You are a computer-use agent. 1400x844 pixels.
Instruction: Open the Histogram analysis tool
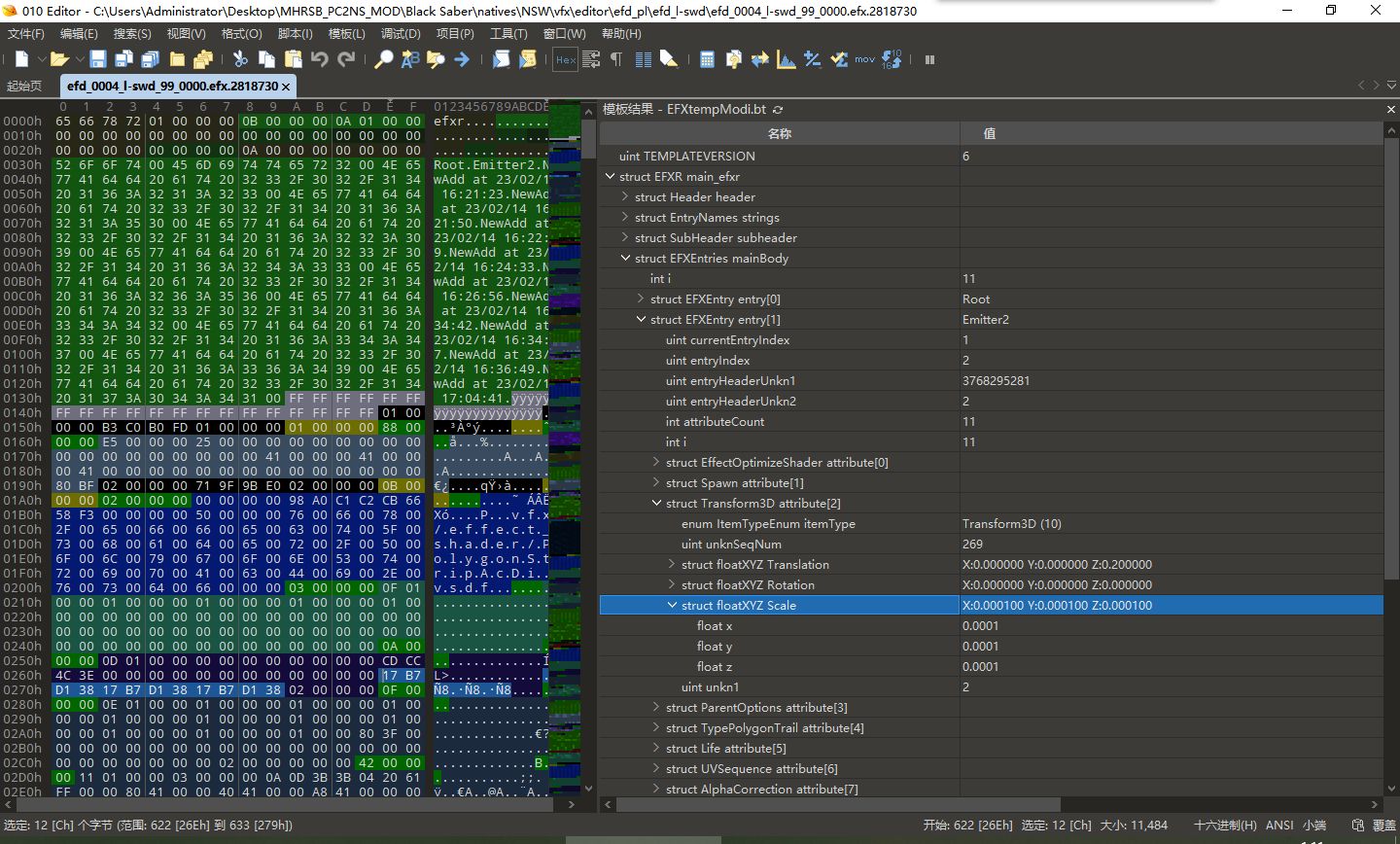pyautogui.click(x=786, y=59)
